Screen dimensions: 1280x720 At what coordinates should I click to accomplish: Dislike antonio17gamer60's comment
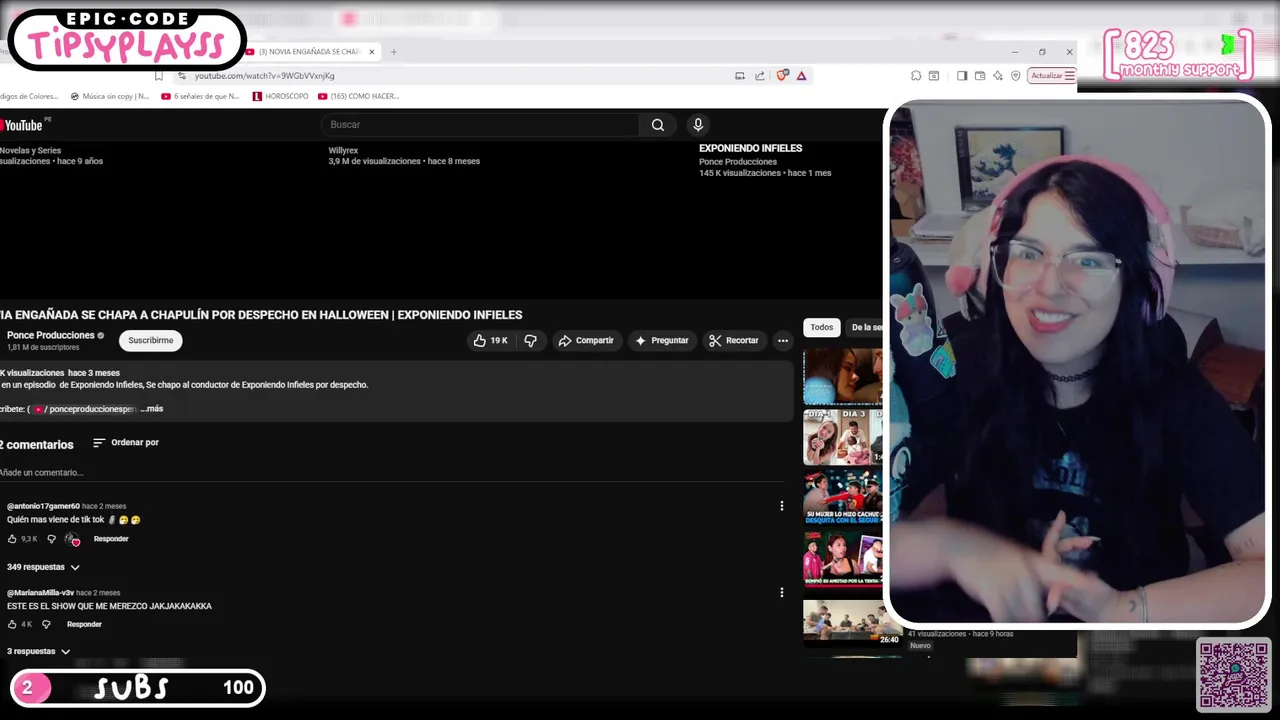click(52, 539)
